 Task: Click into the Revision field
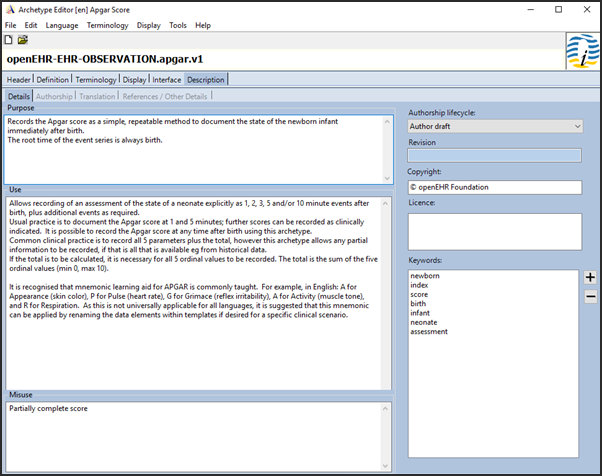pyautogui.click(x=494, y=155)
